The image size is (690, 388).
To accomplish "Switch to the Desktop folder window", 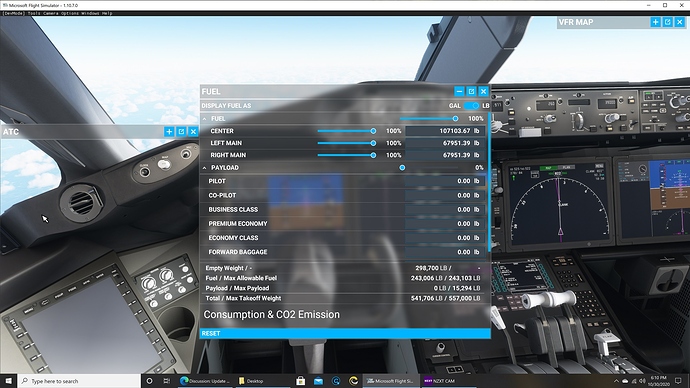I will (x=262, y=381).
